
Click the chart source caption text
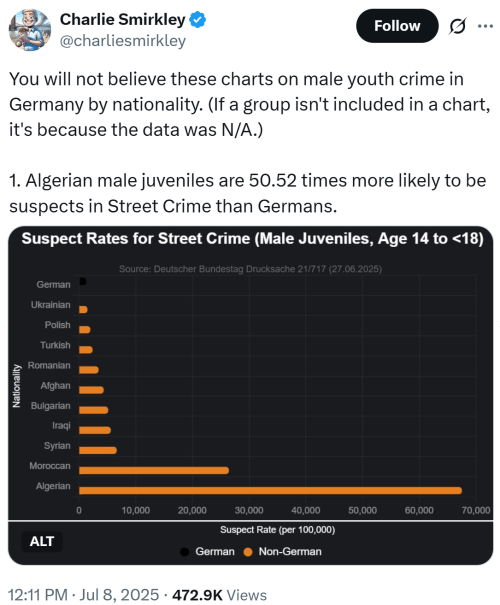[x=250, y=269]
